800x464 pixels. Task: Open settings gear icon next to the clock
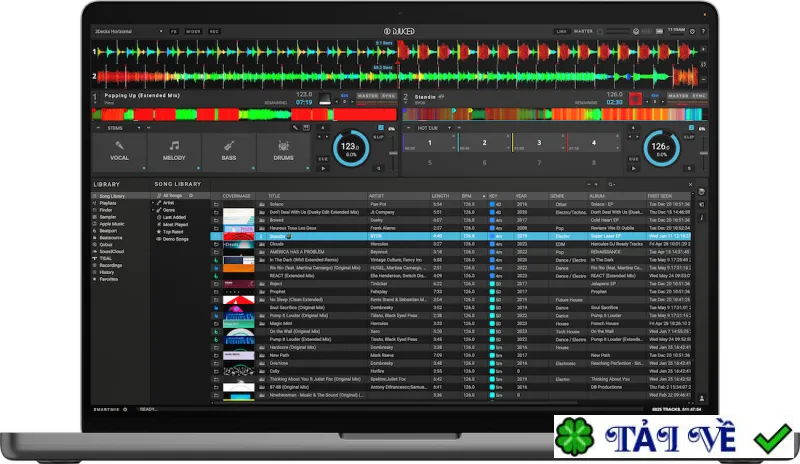point(692,31)
